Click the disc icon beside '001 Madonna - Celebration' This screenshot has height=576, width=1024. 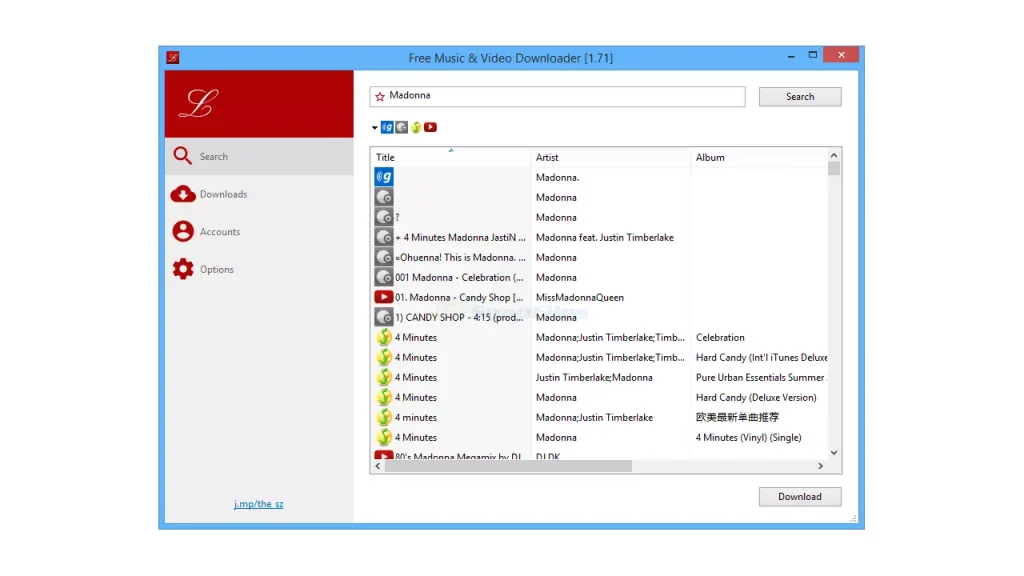[384, 277]
